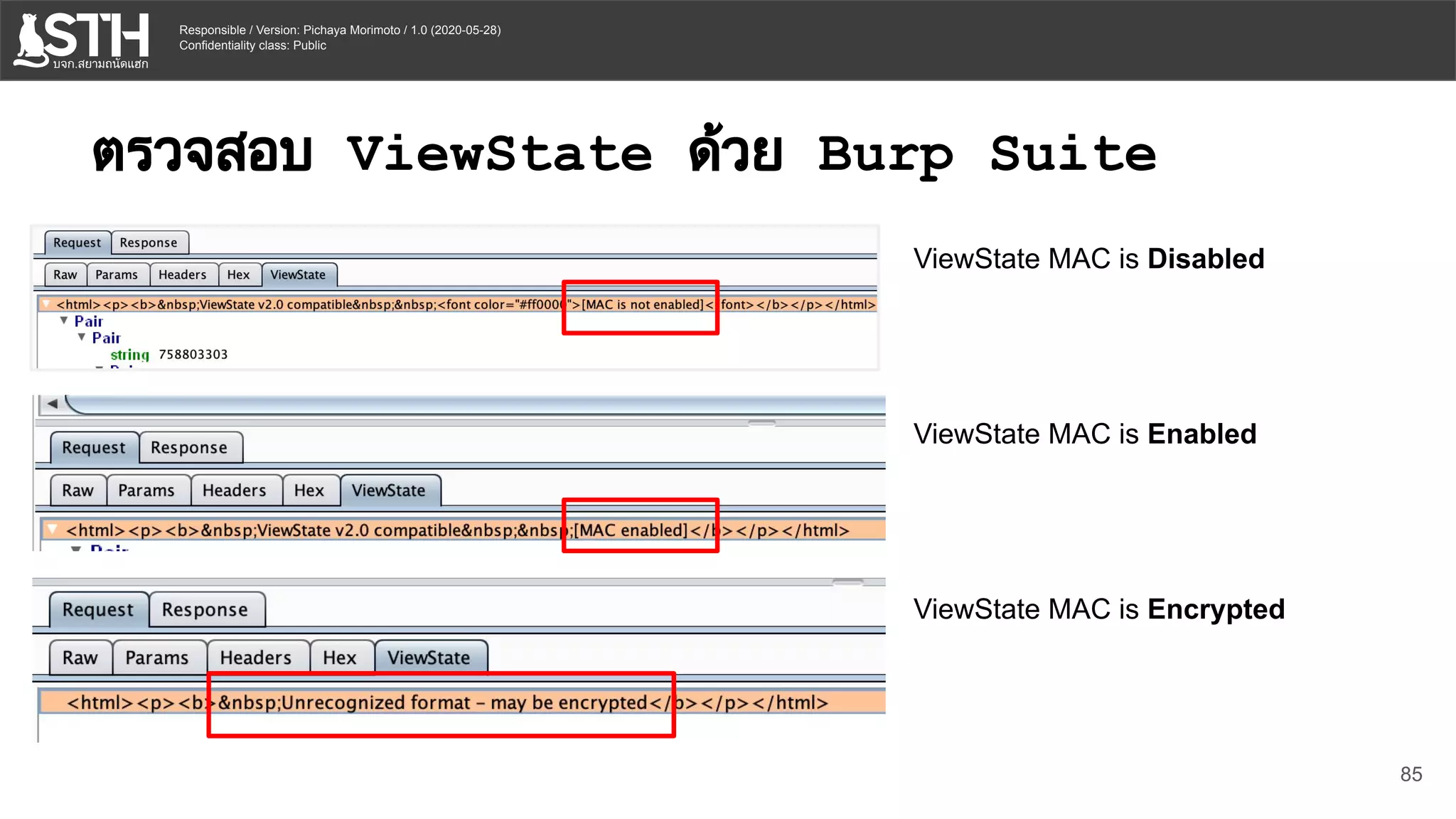Select the Hex tab in middle panel
The height and width of the screenshot is (819, 1456).
tap(311, 491)
